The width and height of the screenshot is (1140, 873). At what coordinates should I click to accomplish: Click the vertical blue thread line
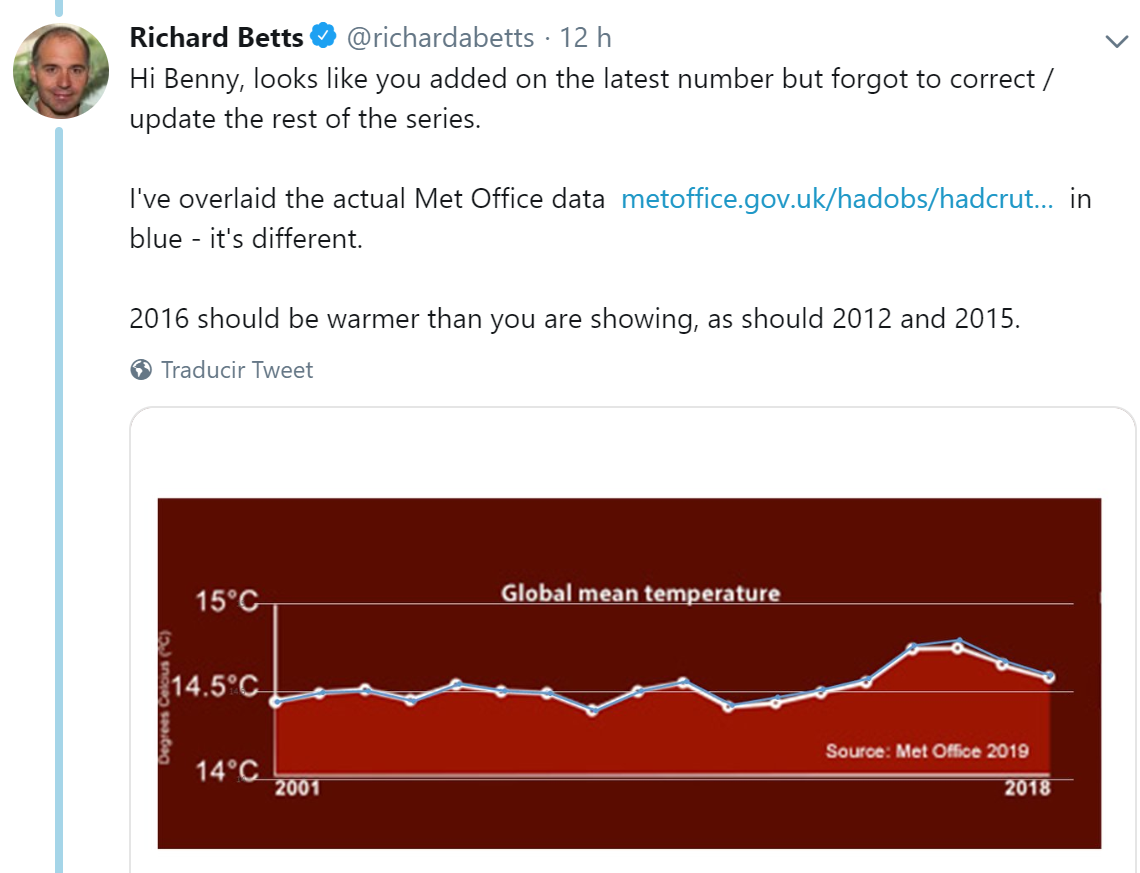[58, 500]
